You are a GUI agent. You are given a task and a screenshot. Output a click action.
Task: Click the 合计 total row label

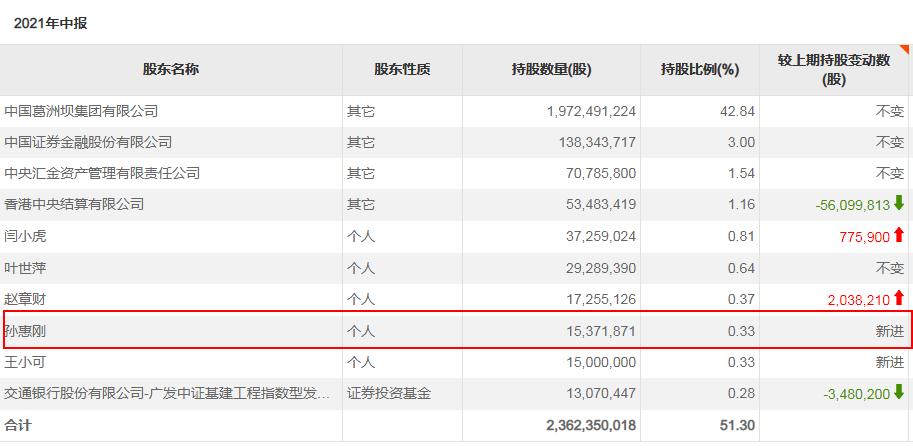[17, 425]
